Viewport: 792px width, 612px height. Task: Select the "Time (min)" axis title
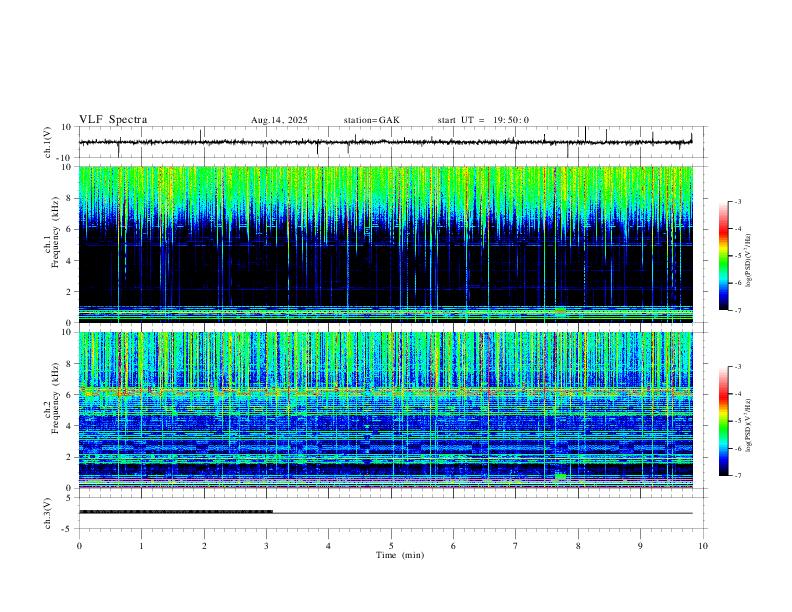click(x=400, y=555)
